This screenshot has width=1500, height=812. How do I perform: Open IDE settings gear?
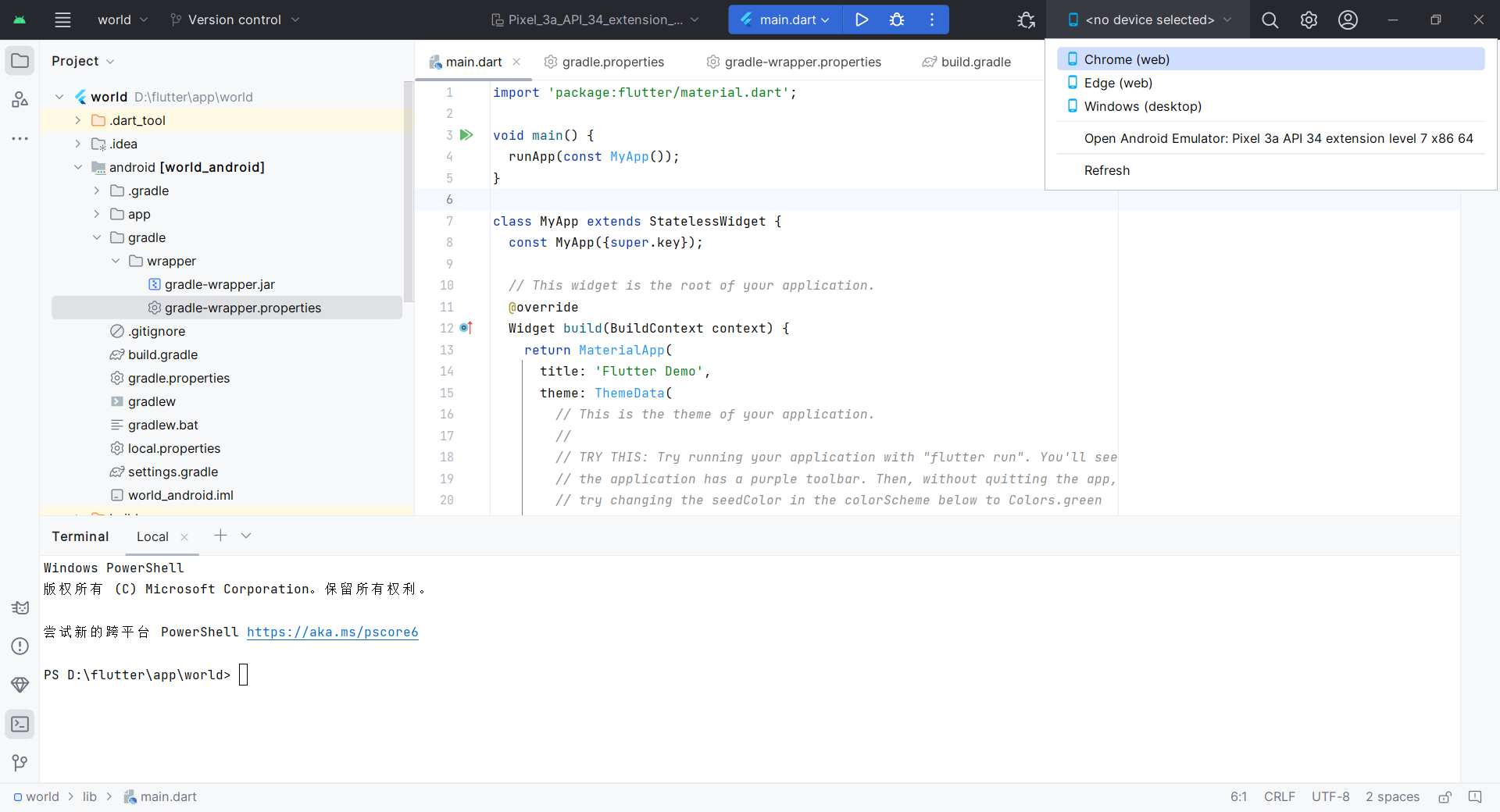point(1309,20)
